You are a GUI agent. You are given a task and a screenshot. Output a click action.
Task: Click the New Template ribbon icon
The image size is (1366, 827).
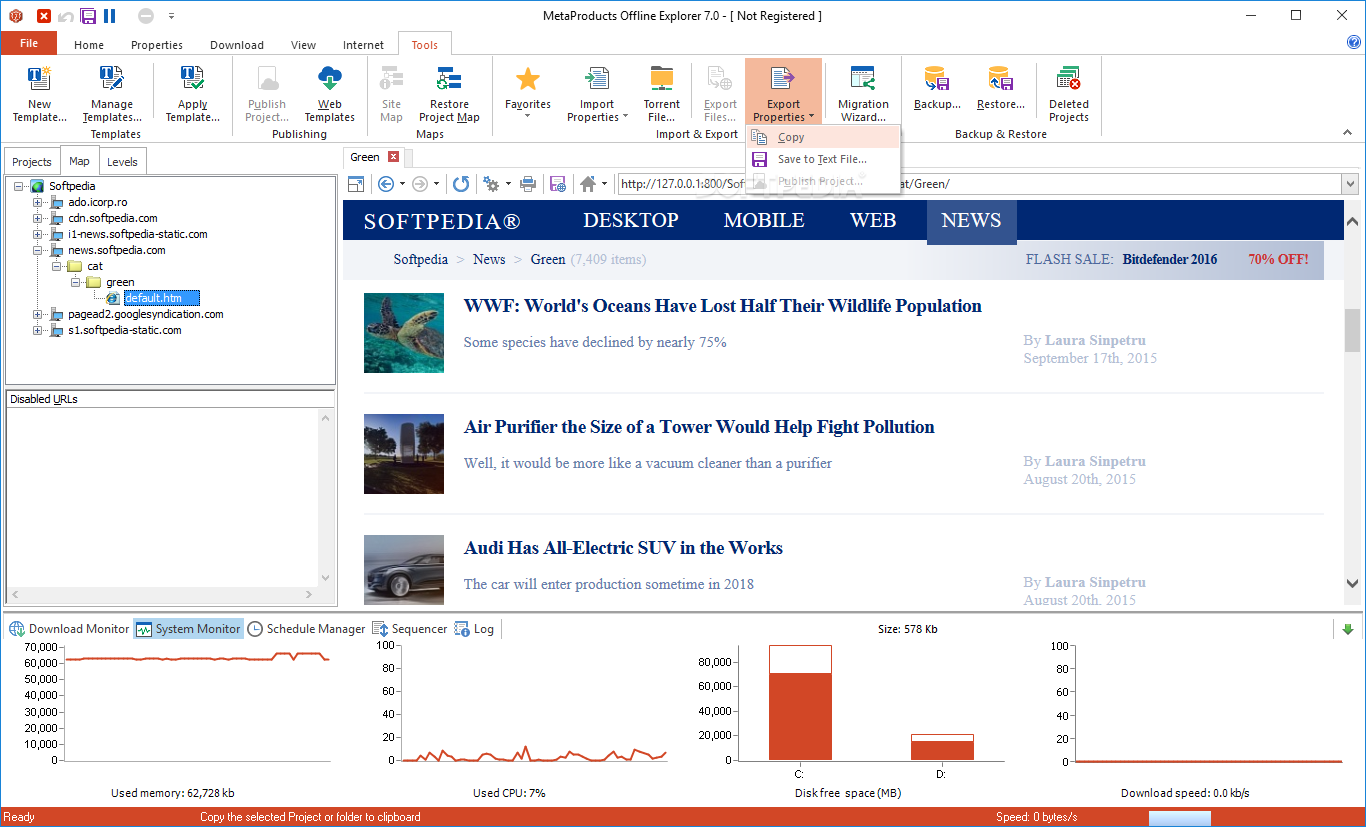tap(39, 94)
